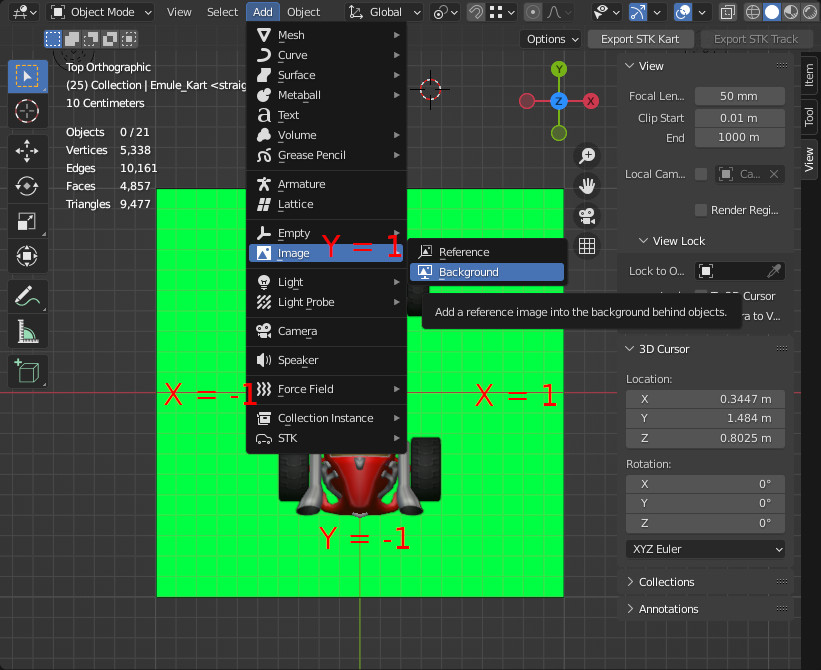Switch orthographic/perspective grid icon
Image resolution: width=821 pixels, height=670 pixels.
pos(587,245)
